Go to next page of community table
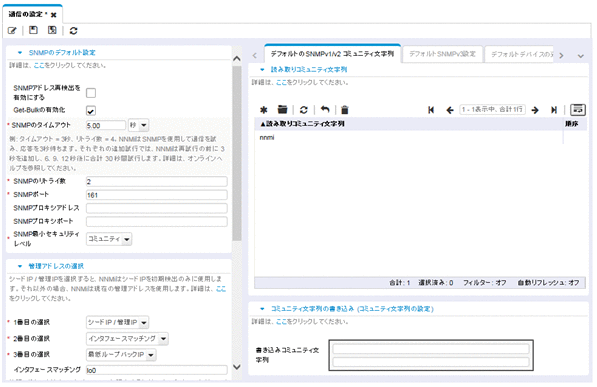Screen dimensions: 597x387 click(x=535, y=110)
